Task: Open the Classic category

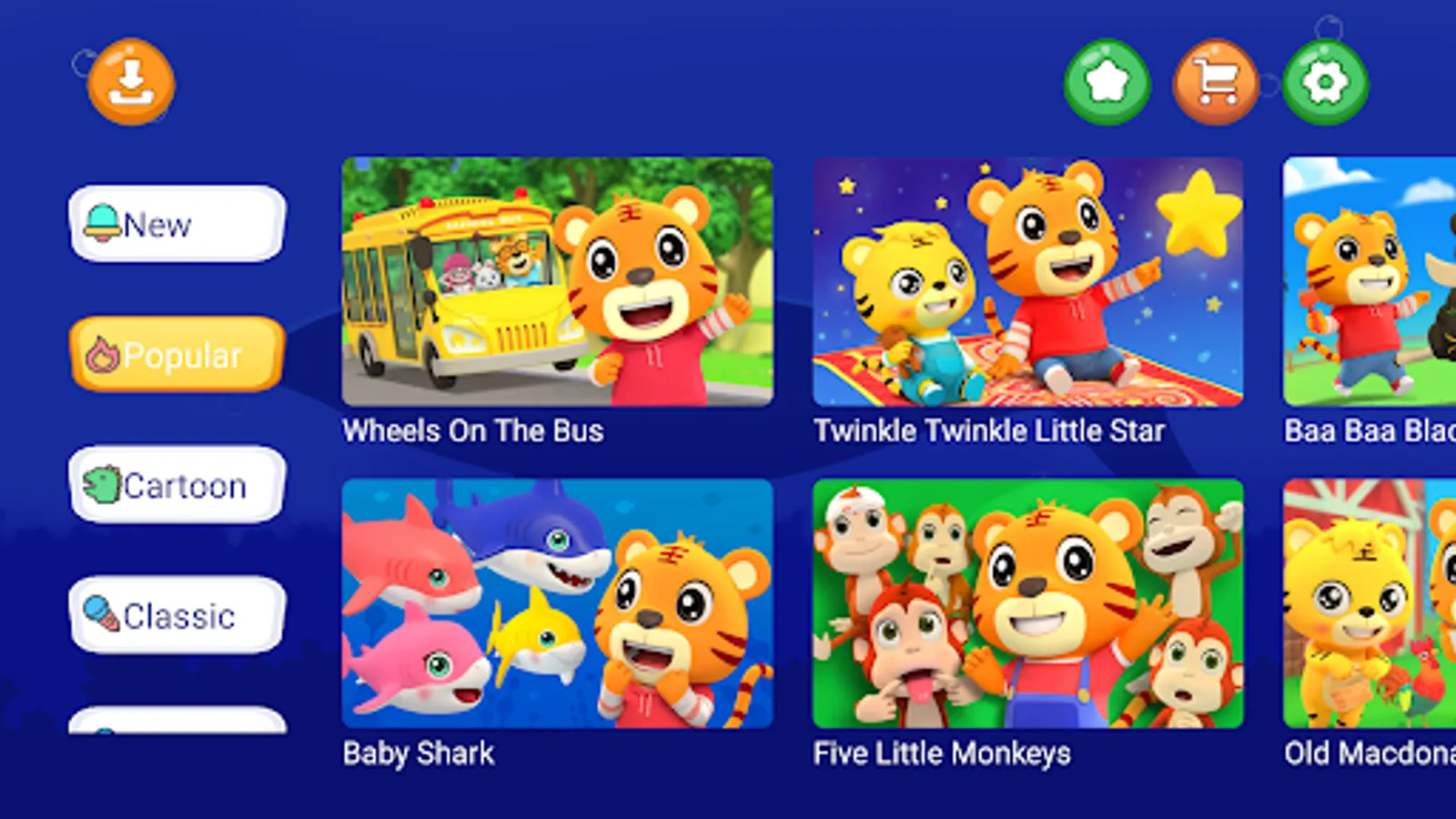Action: pos(177,614)
